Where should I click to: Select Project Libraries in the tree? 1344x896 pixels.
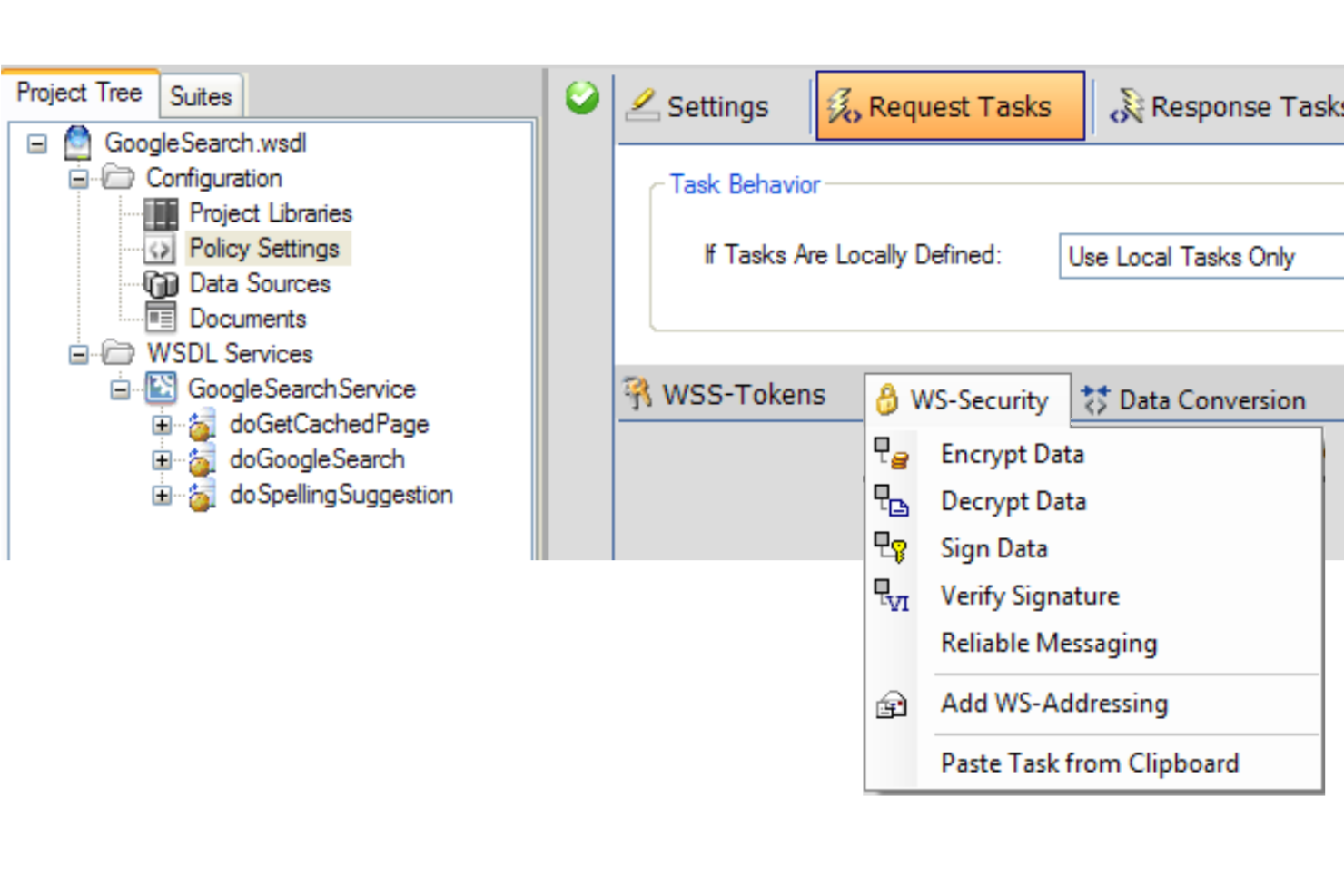pyautogui.click(x=271, y=213)
